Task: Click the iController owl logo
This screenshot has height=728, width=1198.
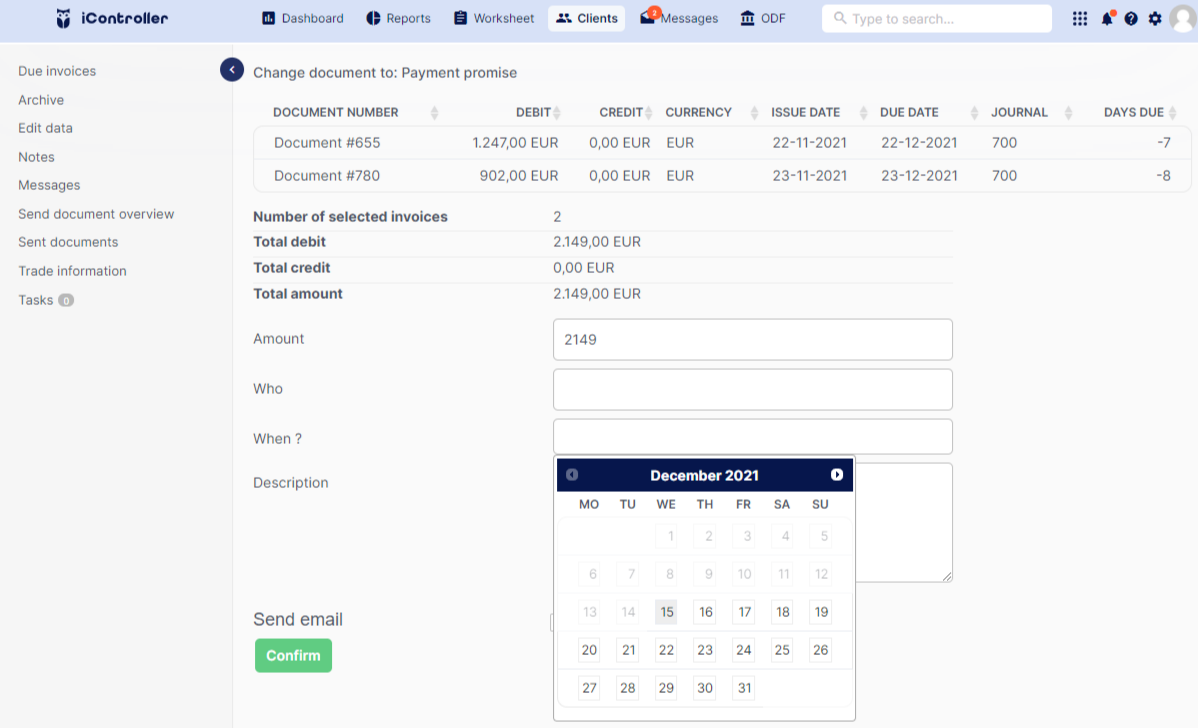Action: (63, 18)
